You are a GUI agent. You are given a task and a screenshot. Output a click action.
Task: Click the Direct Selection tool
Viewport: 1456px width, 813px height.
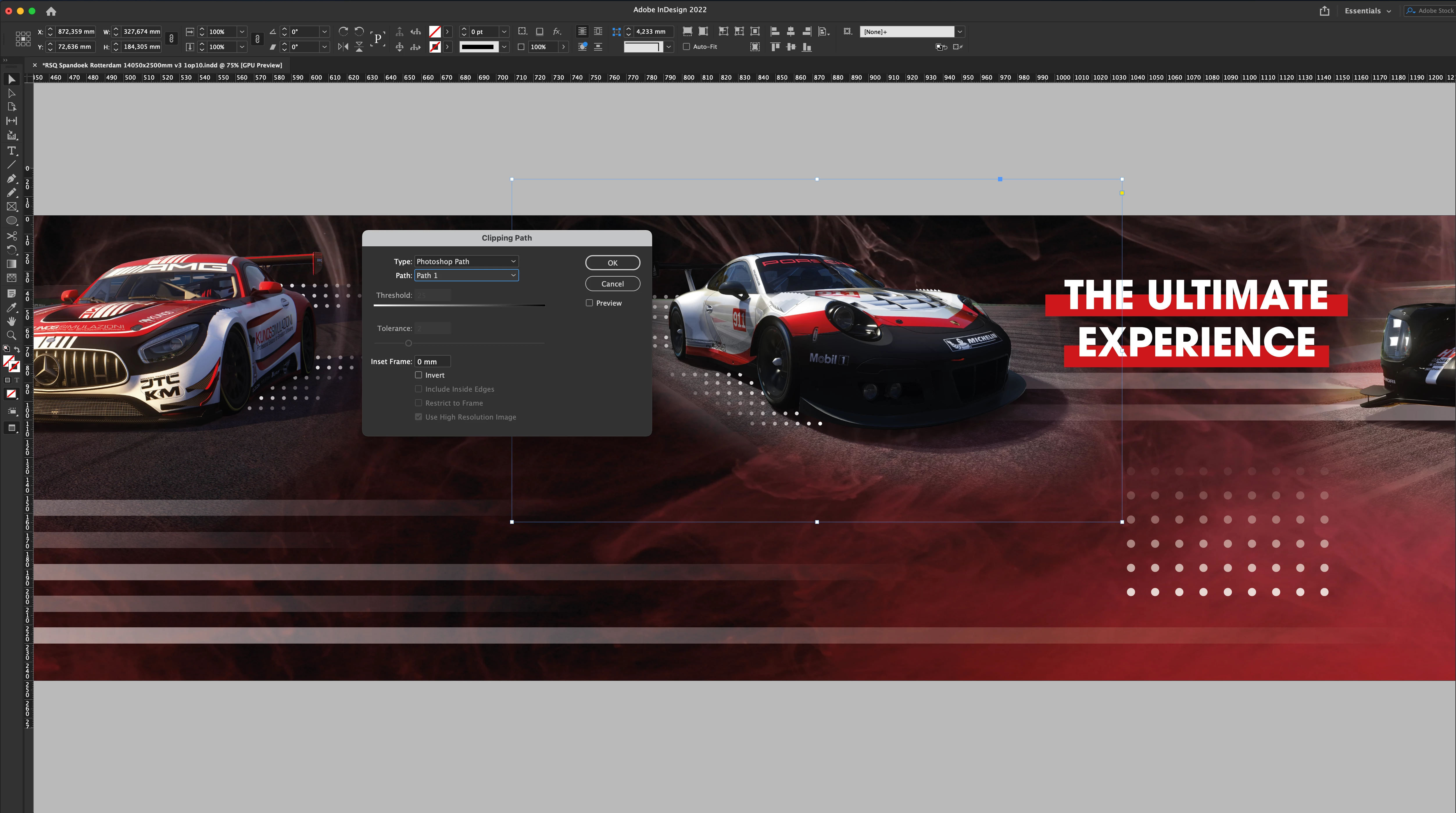[x=11, y=93]
